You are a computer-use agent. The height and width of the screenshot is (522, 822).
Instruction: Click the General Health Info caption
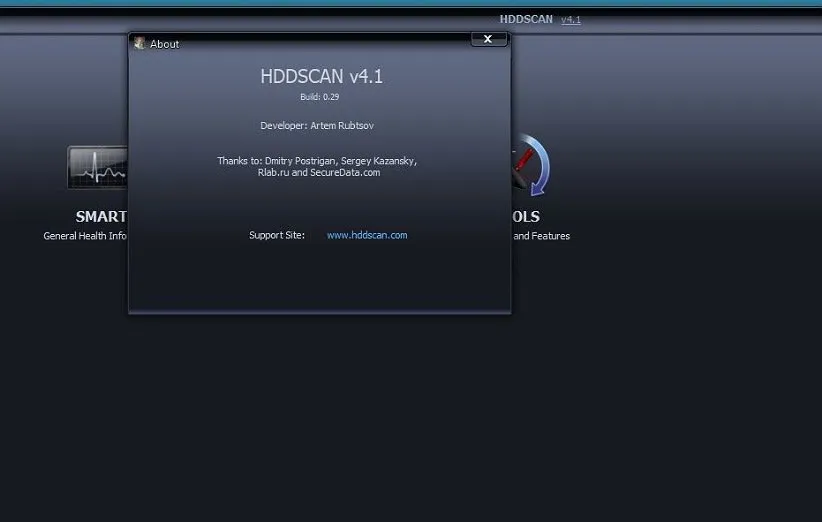[85, 237]
